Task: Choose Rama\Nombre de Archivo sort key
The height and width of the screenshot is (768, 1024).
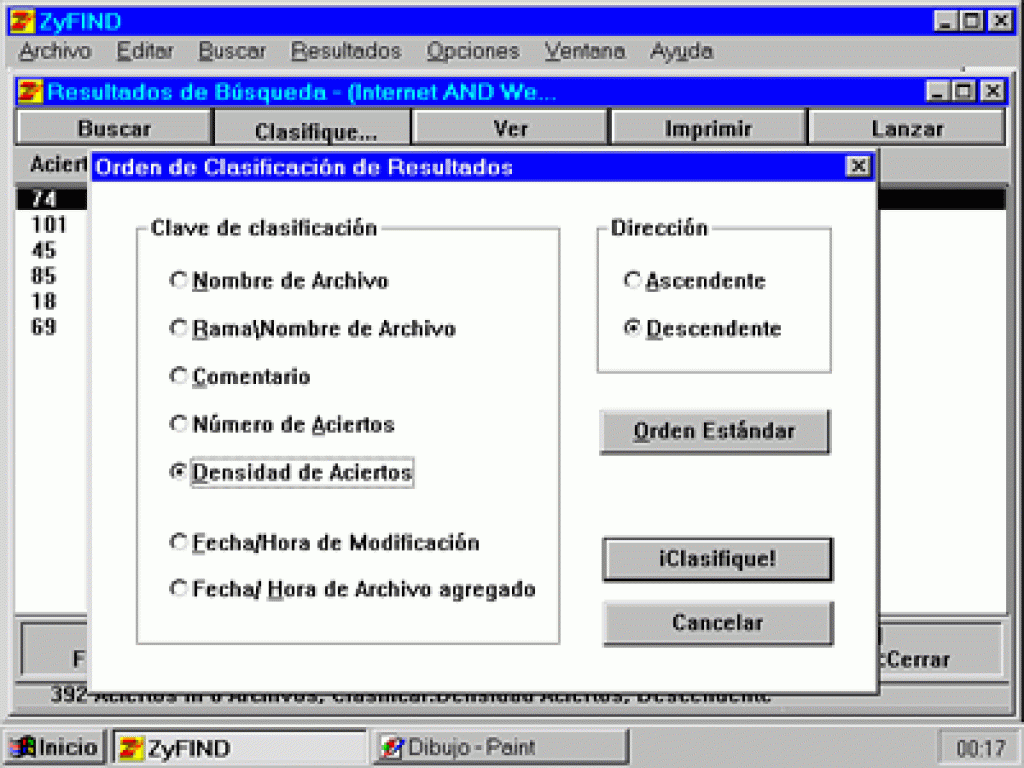Action: (179, 329)
